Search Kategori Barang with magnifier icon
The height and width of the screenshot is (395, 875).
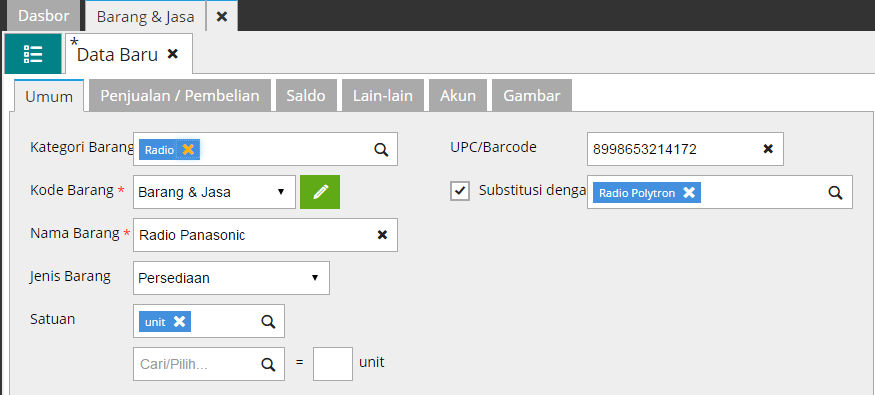pos(381,150)
